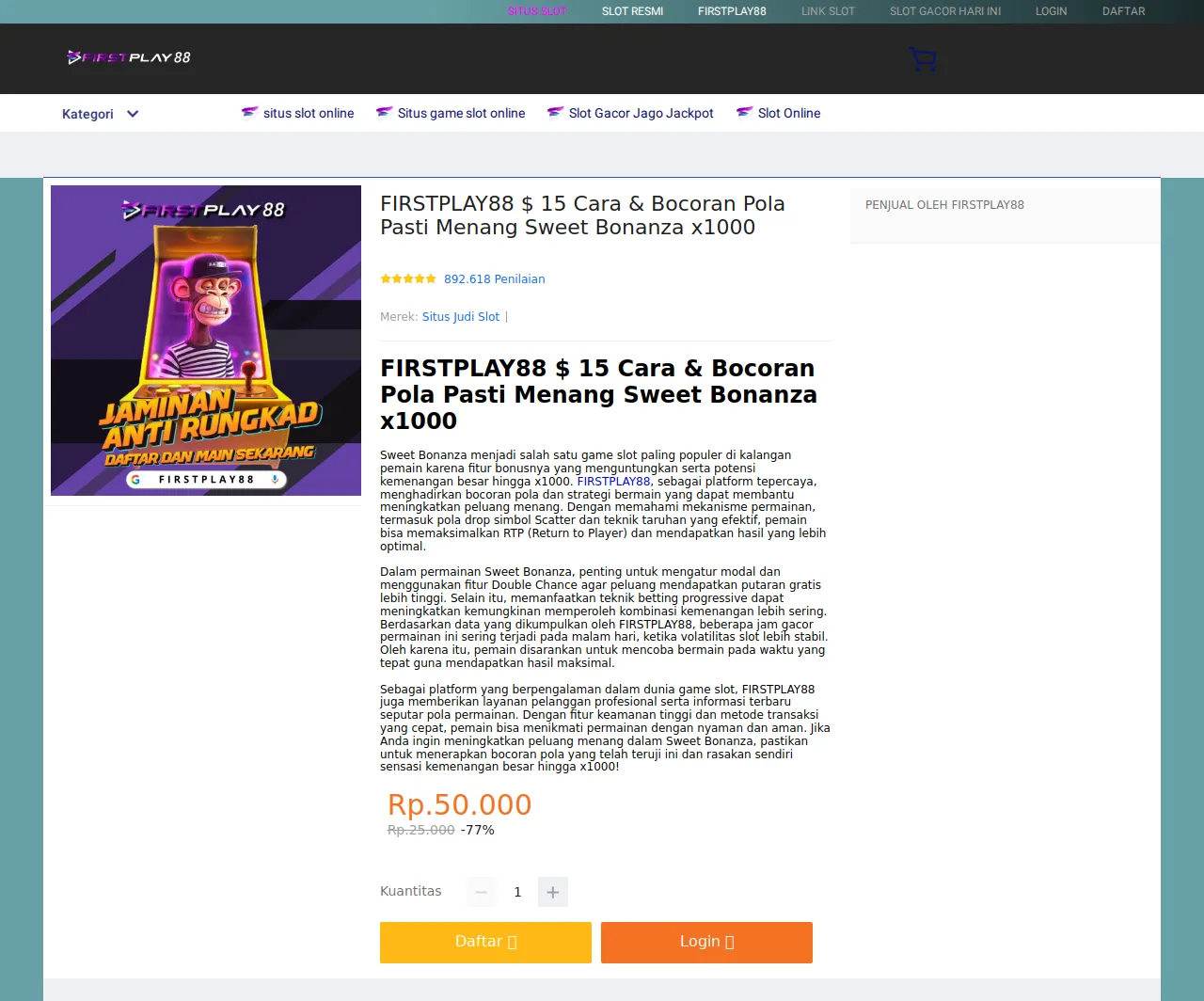
Task: Click strikethrough Rp.25.000 original price
Action: click(x=420, y=830)
